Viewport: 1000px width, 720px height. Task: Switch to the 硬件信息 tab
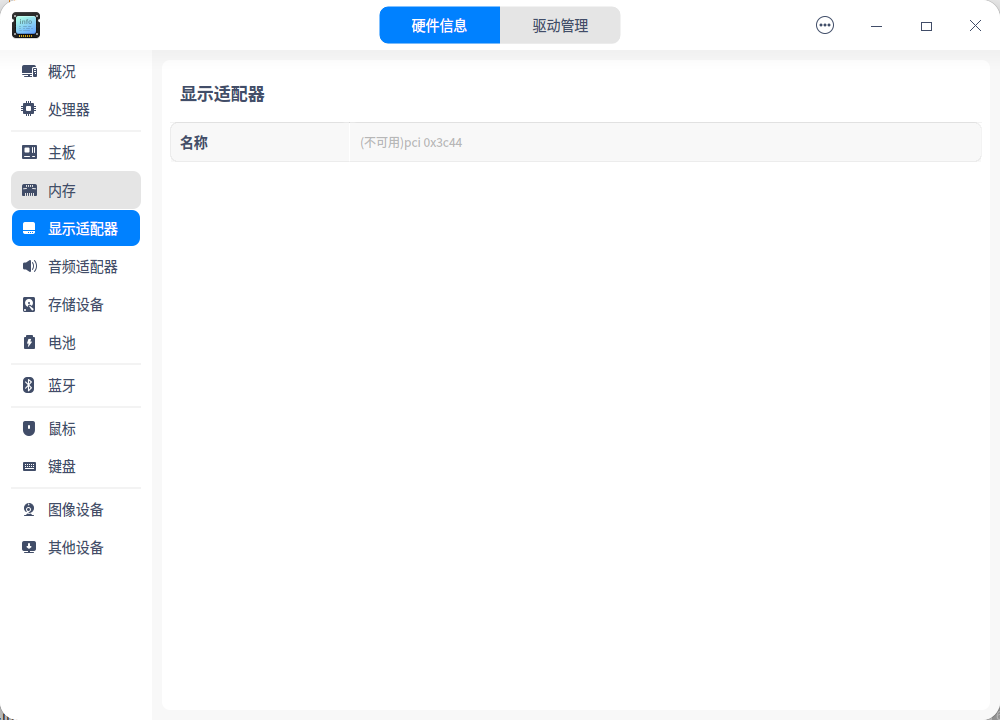click(x=440, y=24)
